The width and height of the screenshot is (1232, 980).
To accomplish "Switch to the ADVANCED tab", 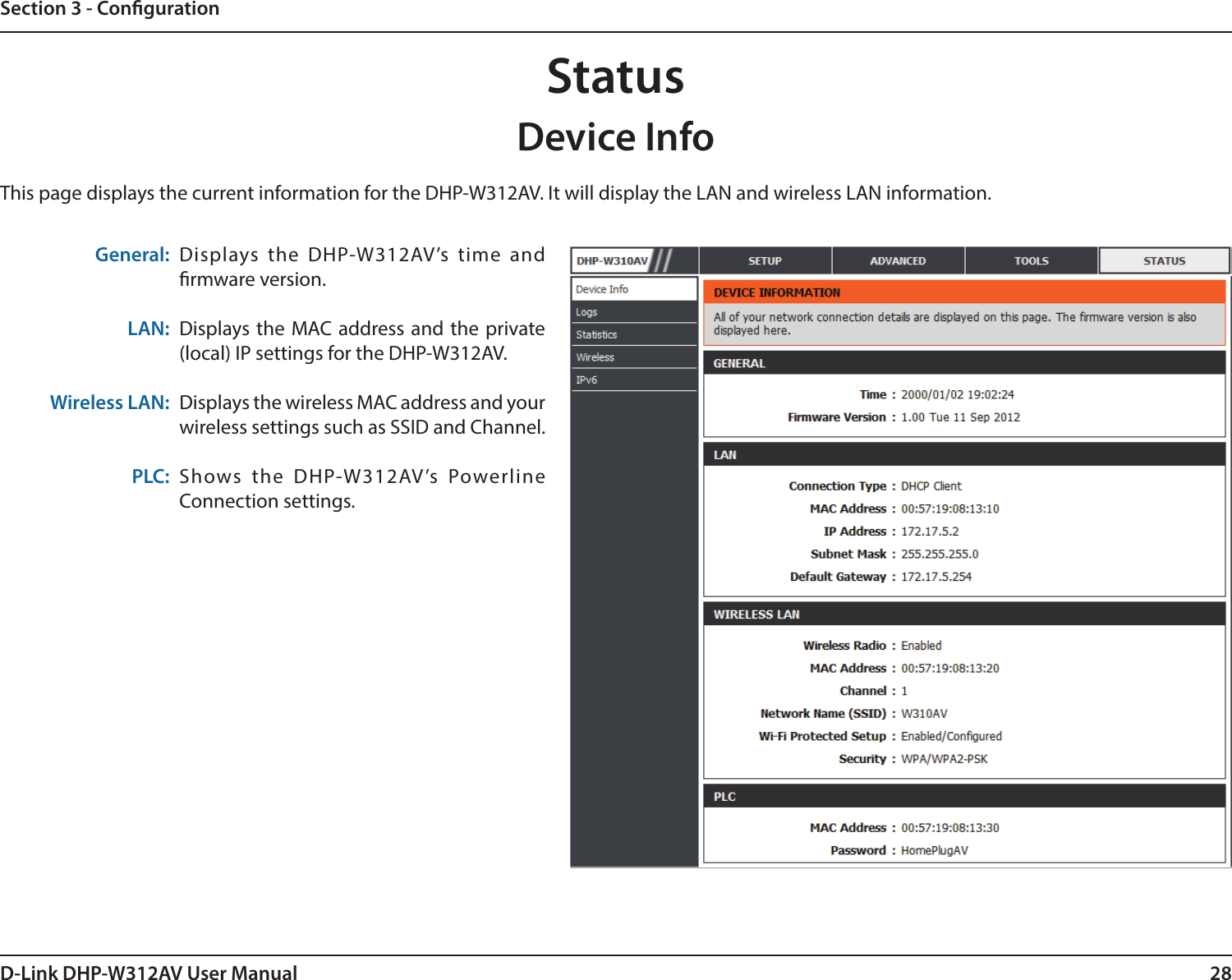I will click(898, 260).
